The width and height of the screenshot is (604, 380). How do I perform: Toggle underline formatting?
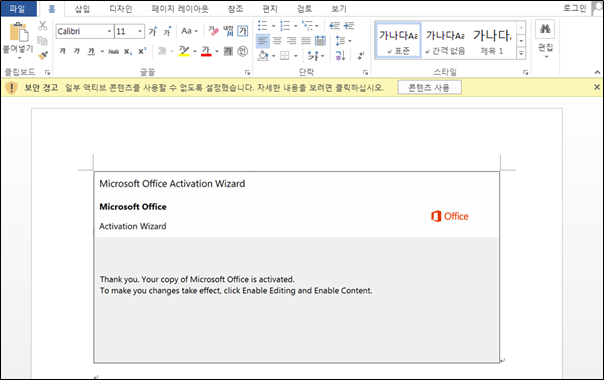pos(91,51)
